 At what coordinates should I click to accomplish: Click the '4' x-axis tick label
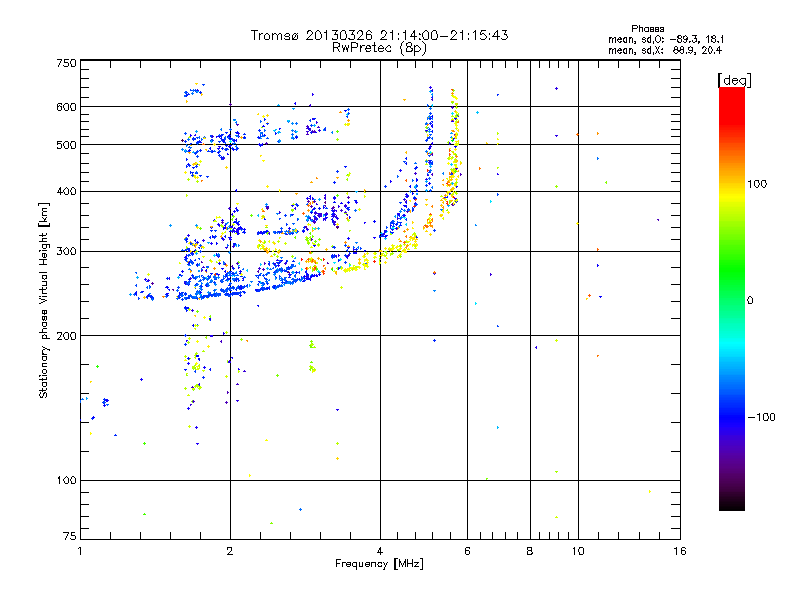[x=380, y=551]
